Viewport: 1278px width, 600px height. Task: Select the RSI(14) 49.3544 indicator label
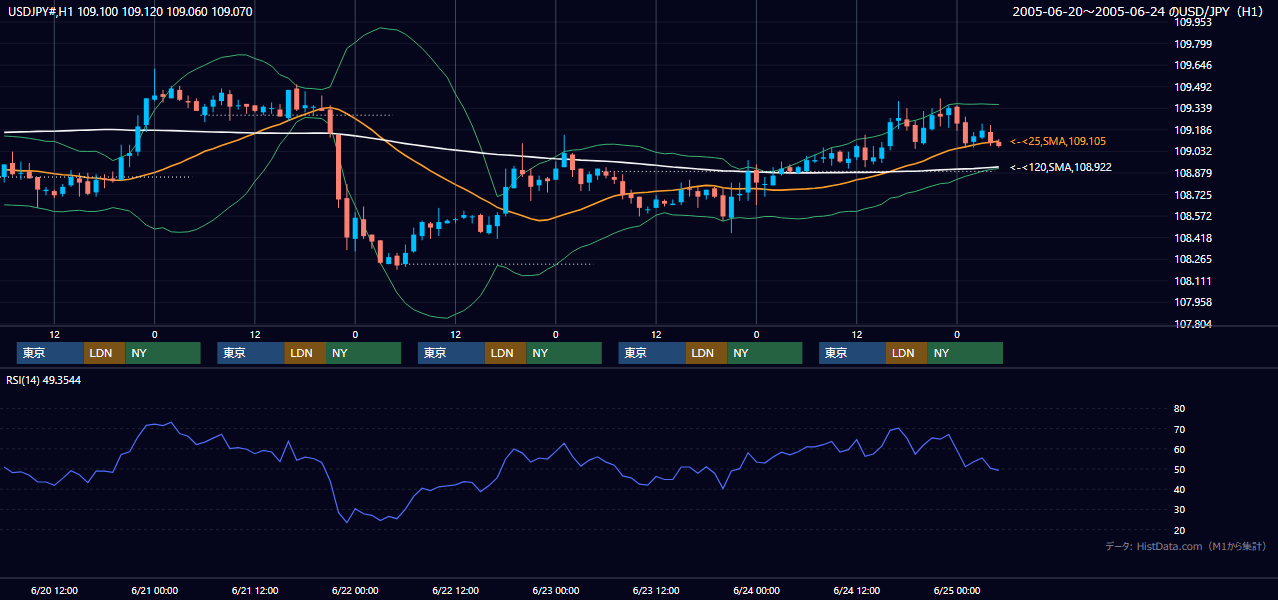(44, 380)
